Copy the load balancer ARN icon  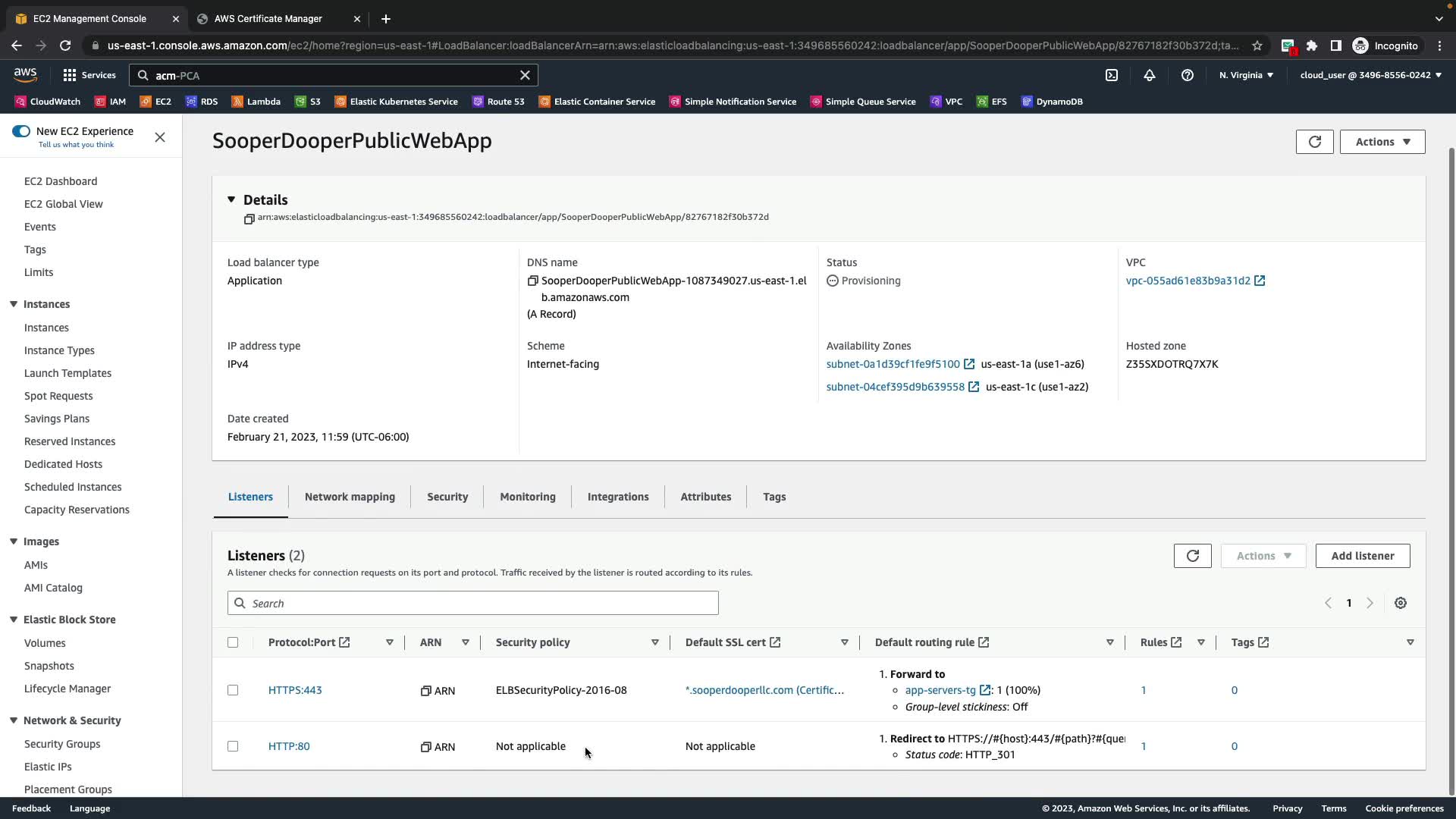249,218
